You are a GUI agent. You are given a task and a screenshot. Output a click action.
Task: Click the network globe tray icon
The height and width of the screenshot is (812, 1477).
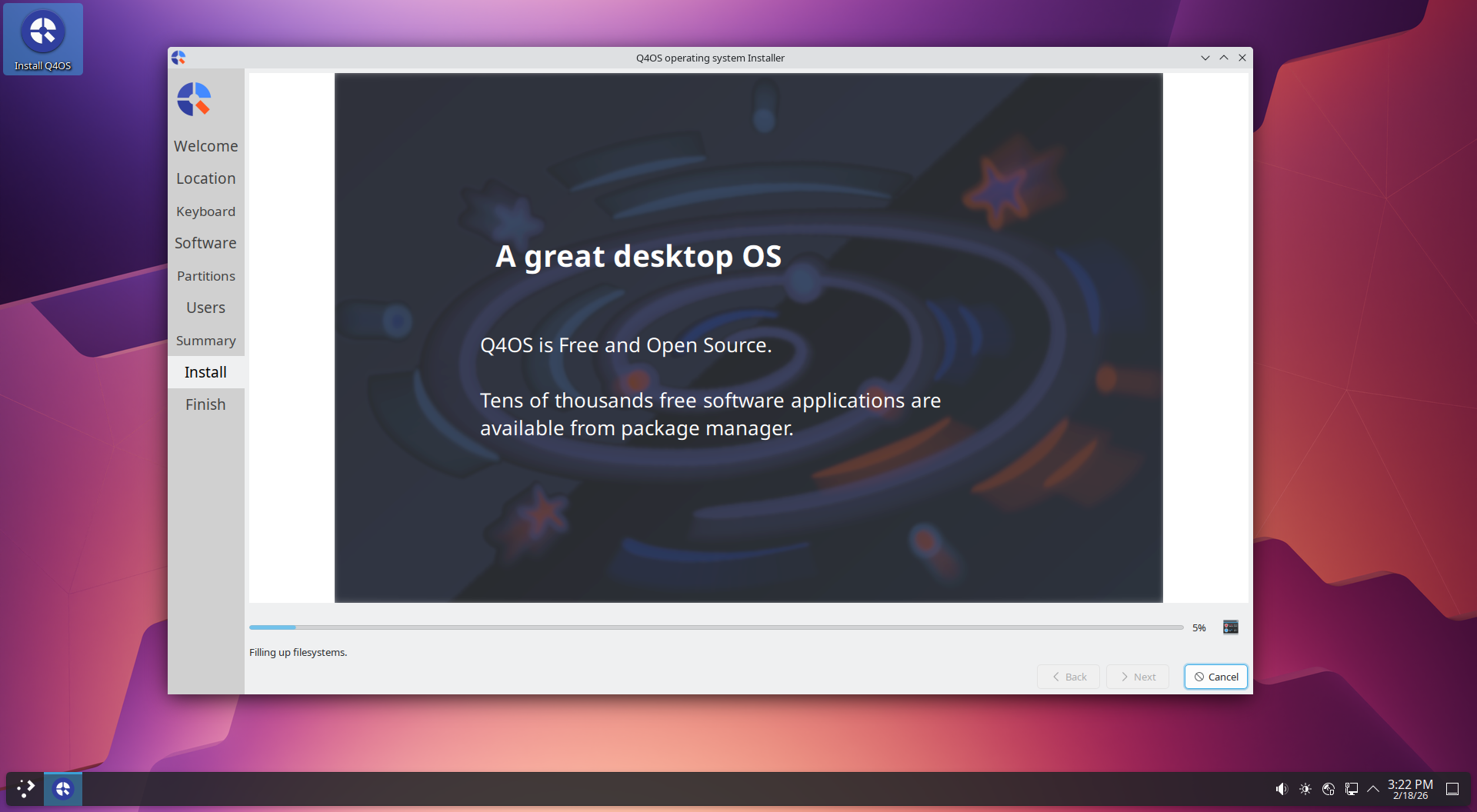coord(1329,789)
